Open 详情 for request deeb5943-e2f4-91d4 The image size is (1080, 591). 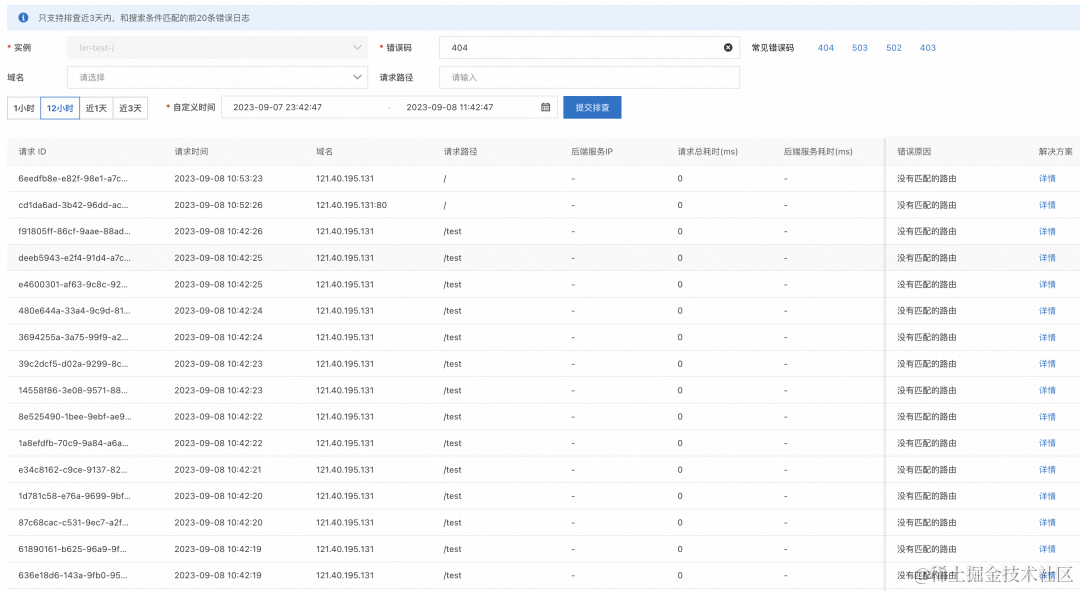(1047, 258)
